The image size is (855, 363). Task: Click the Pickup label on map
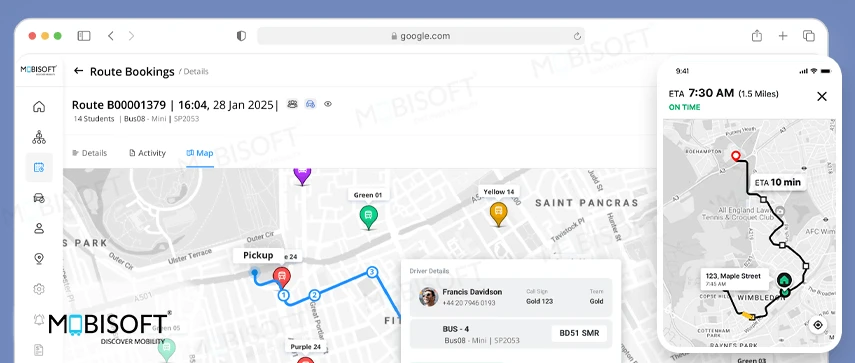pos(258,255)
